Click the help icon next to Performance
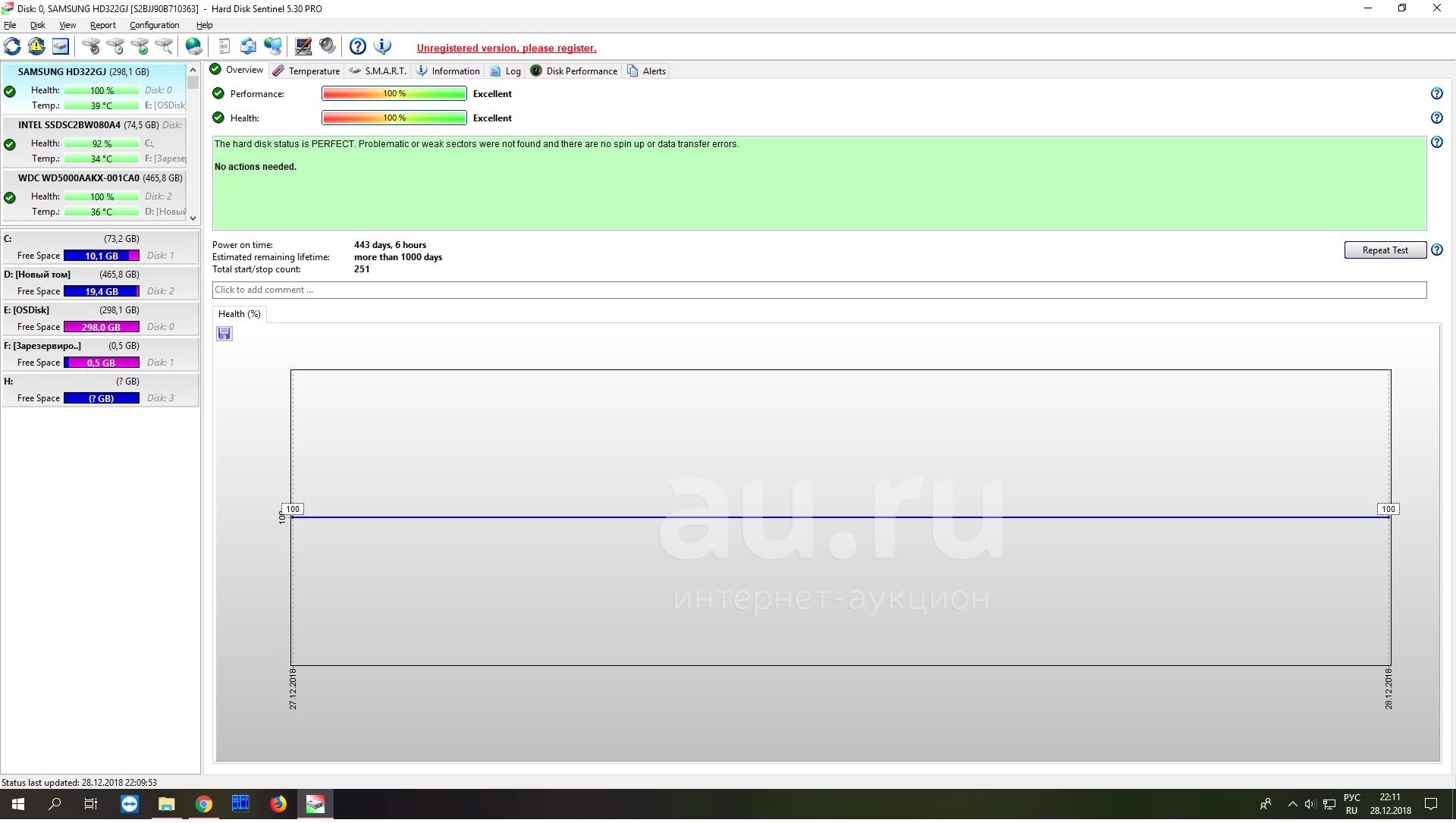 click(1437, 94)
